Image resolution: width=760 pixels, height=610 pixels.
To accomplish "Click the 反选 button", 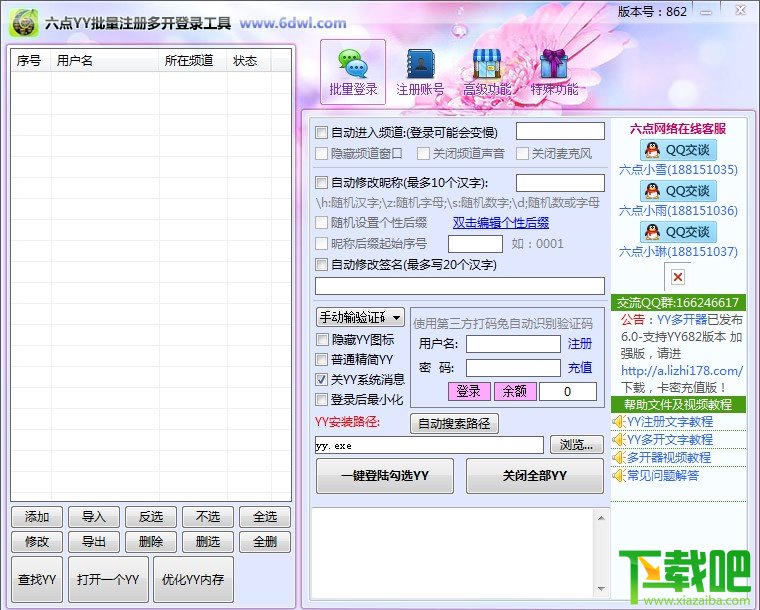I will click(x=151, y=517).
